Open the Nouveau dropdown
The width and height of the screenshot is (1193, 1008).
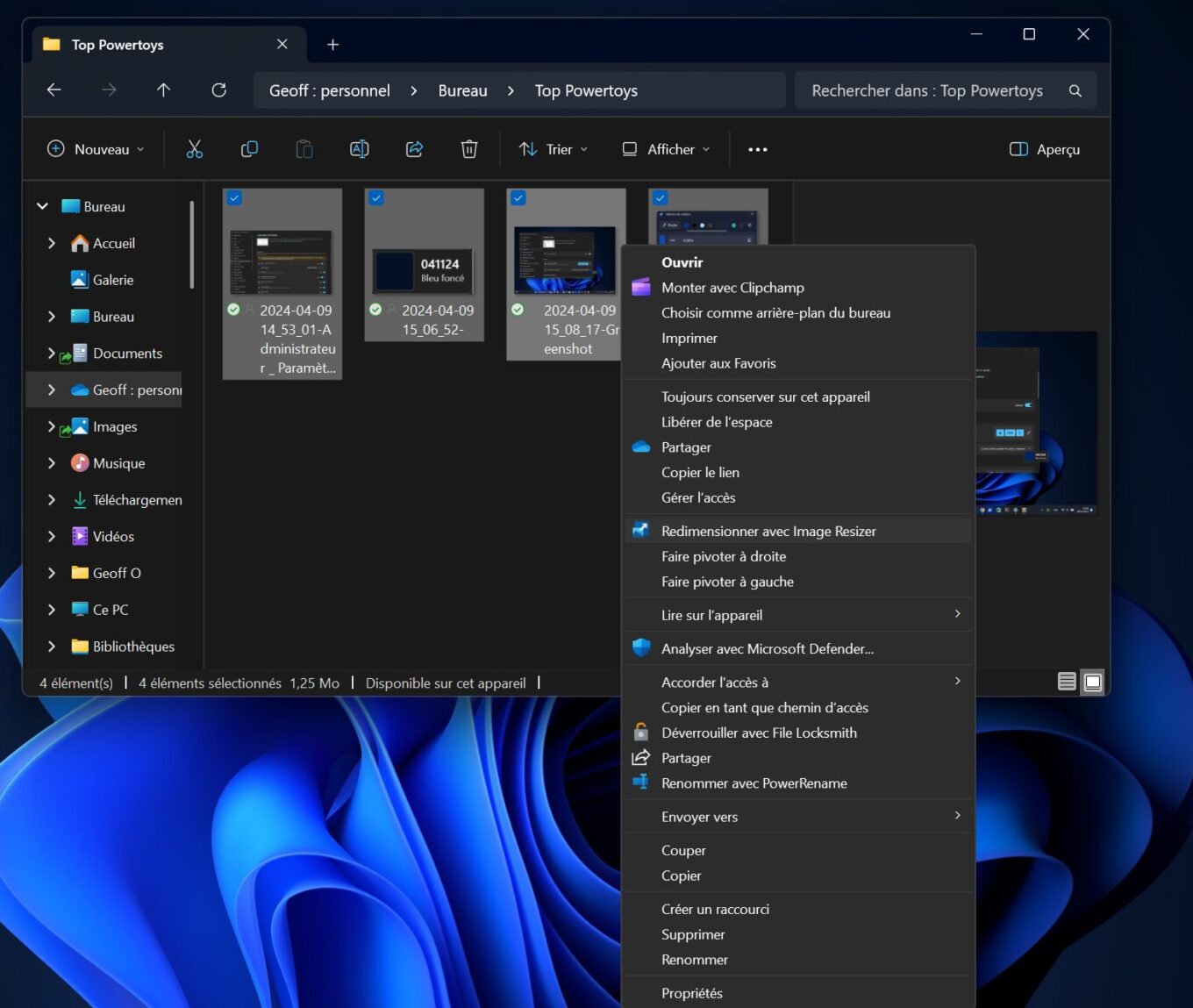pos(95,149)
